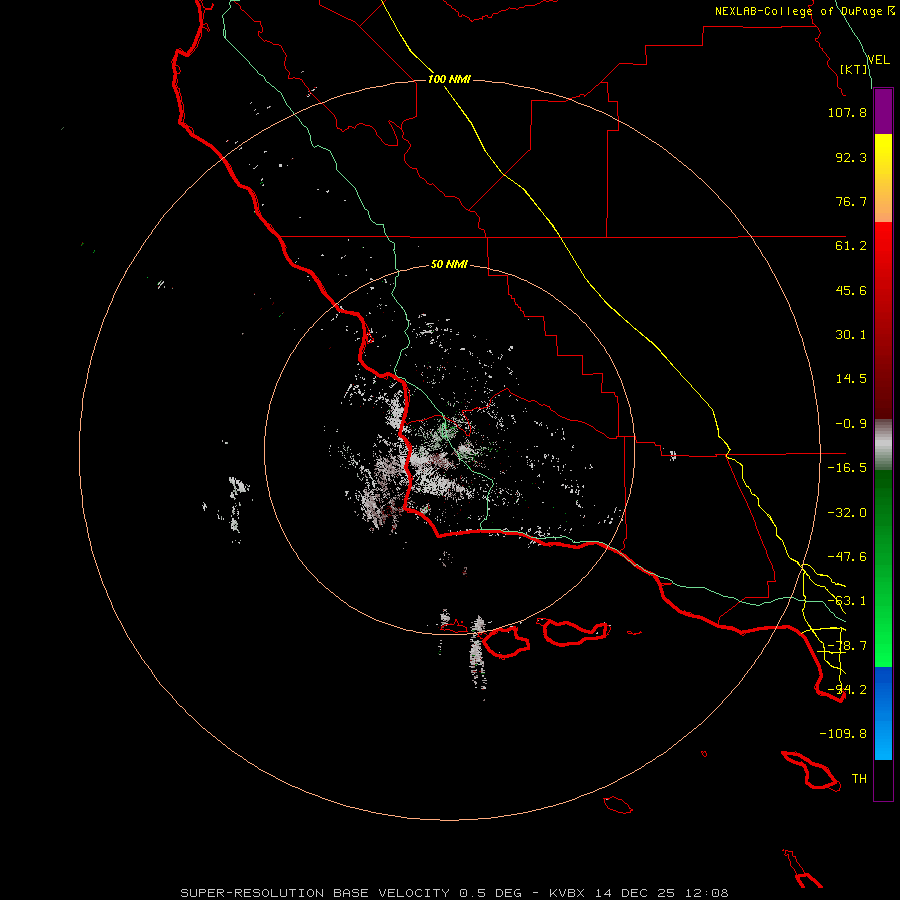900x900 pixels.
Task: Click the "[KT]" units label
Action: pyautogui.click(x=854, y=69)
